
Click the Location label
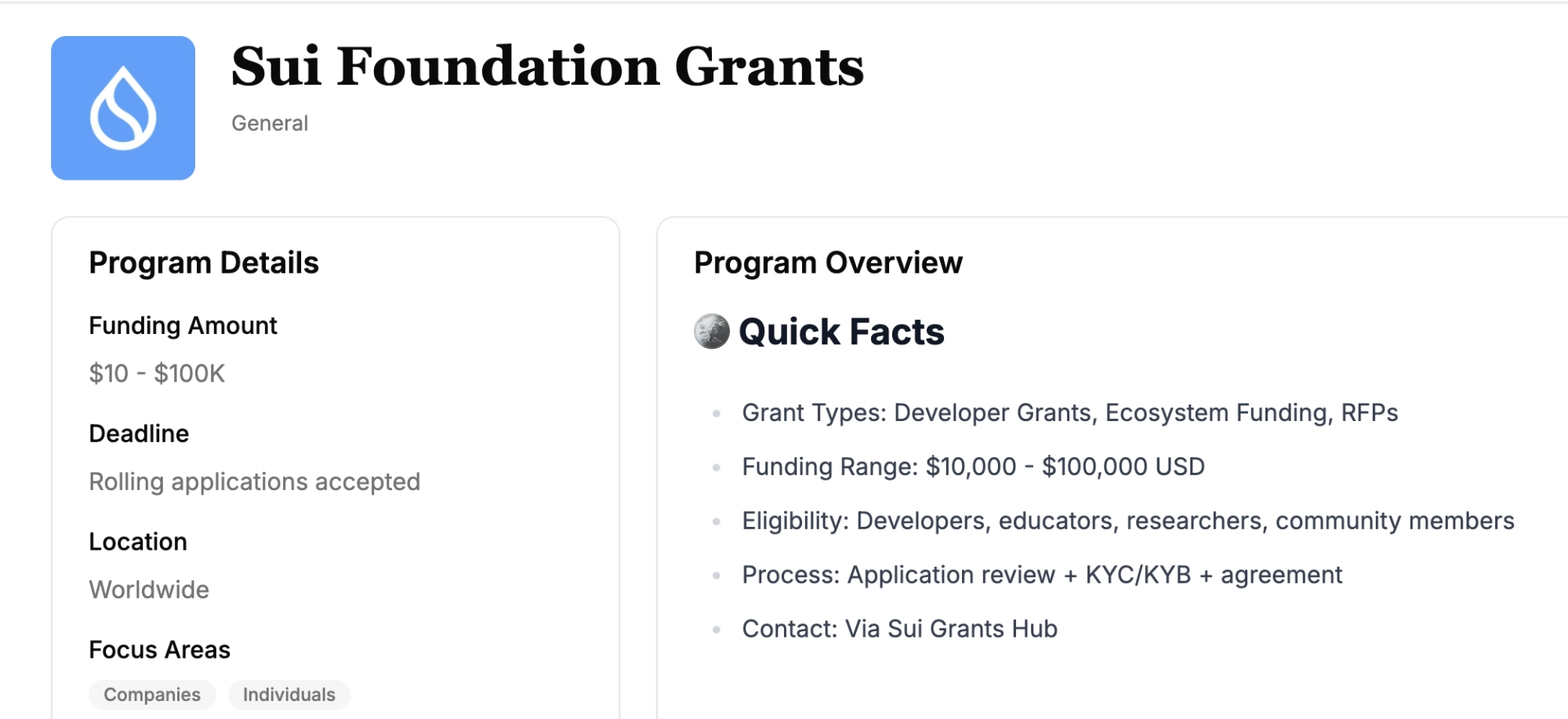(138, 542)
